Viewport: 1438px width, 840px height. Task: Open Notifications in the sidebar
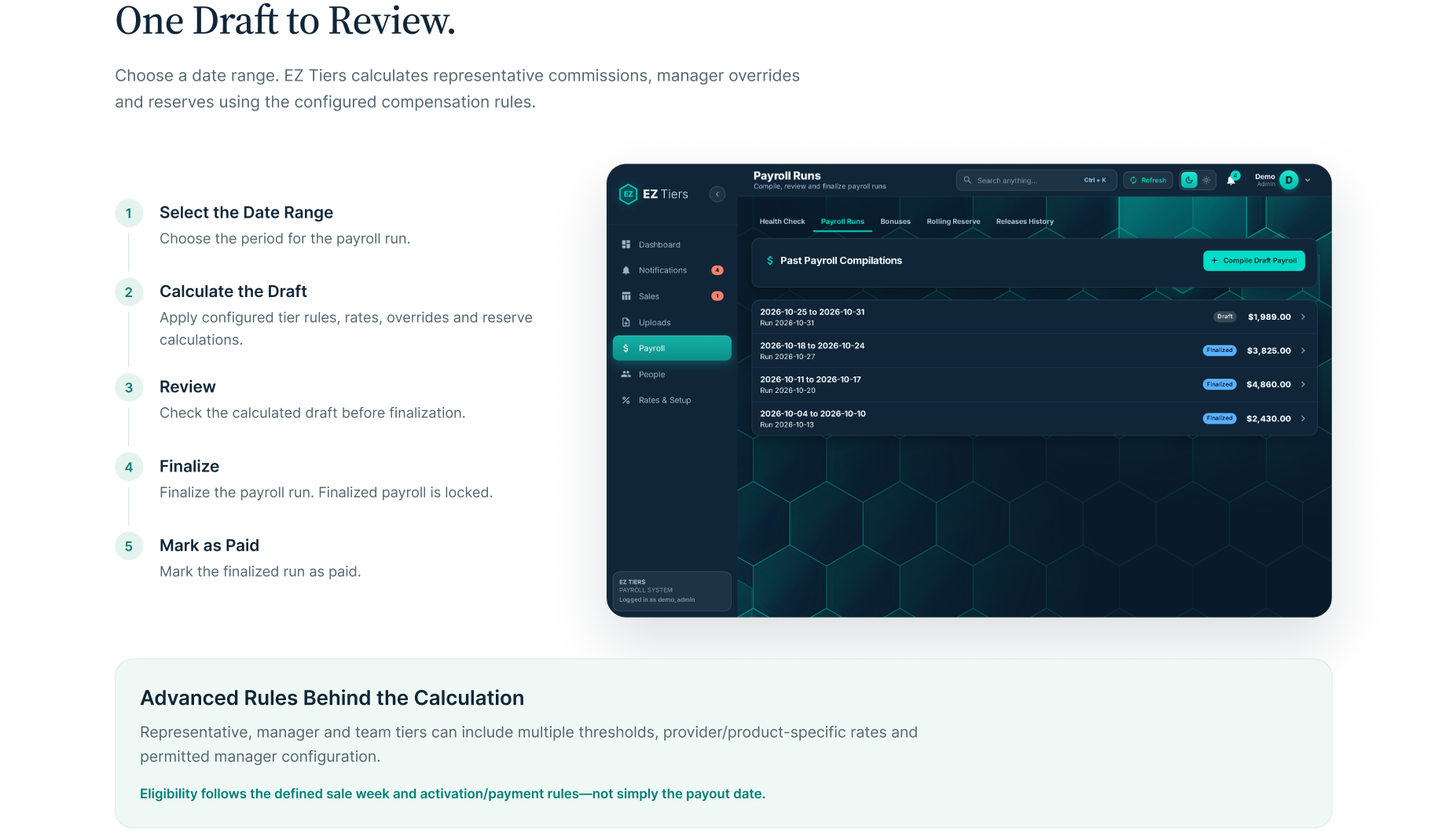click(x=672, y=270)
